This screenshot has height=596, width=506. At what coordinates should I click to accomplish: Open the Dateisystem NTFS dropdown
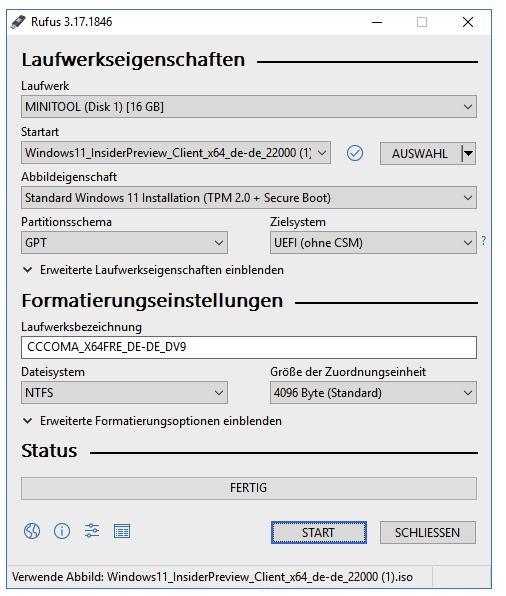124,393
